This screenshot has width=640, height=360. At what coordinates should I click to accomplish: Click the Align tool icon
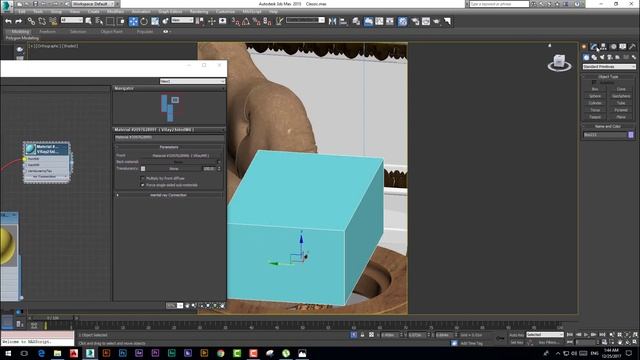(x=343, y=21)
